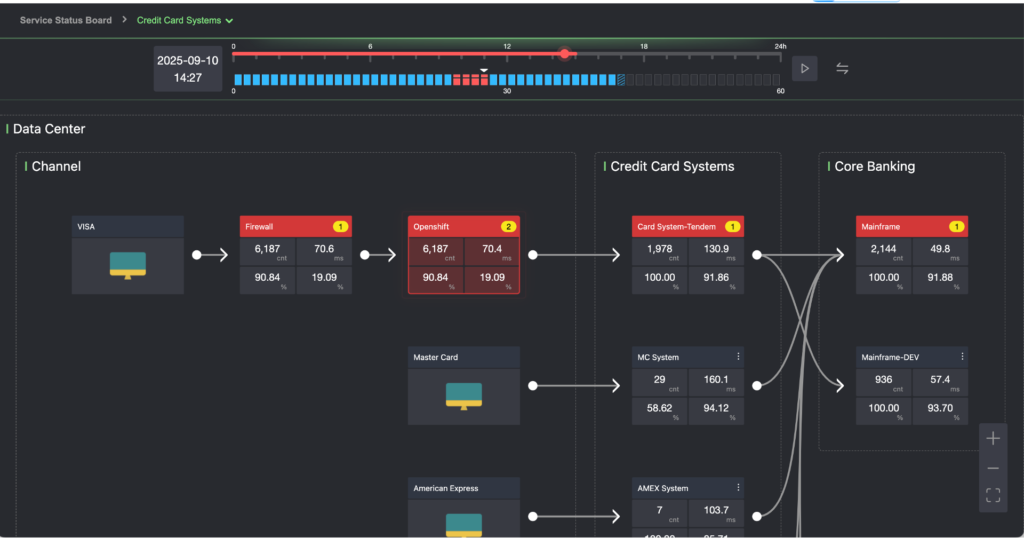Click the Card System-Tendem node header

[x=677, y=227]
